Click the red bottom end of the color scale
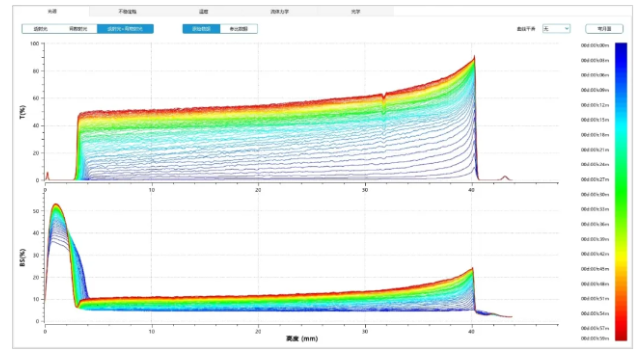Viewport: 644px width, 361px height. (621, 337)
